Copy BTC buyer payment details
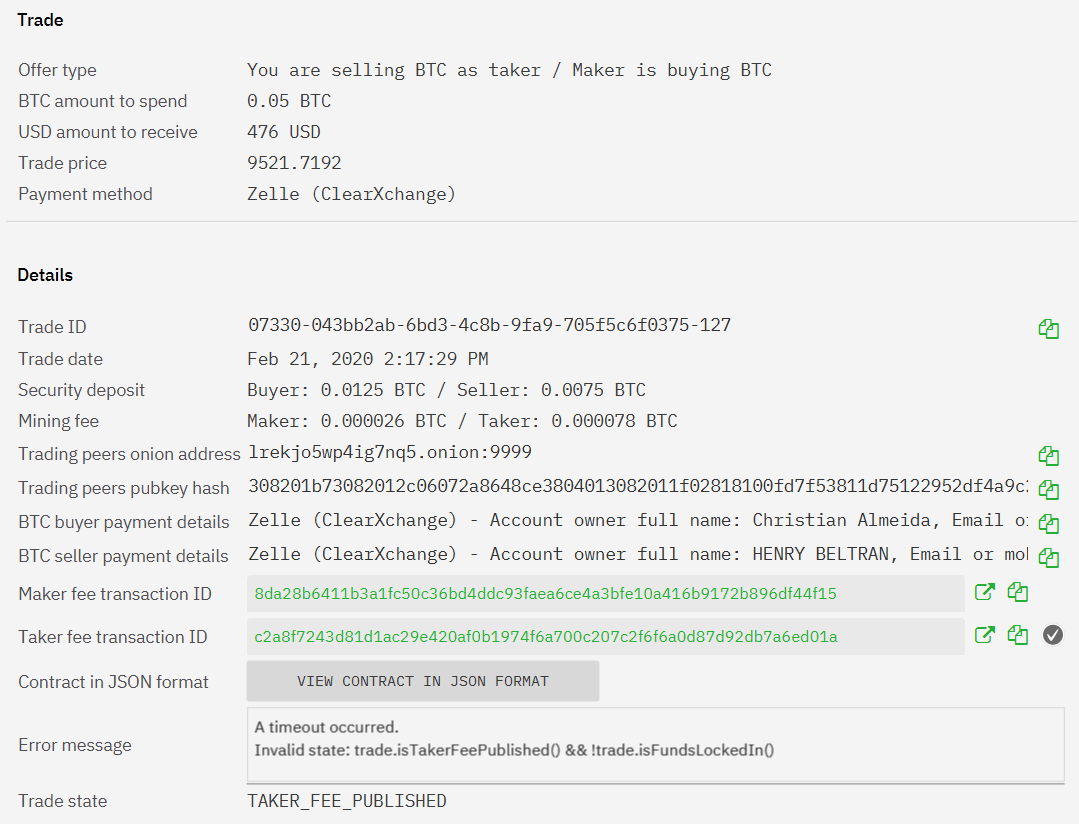The height and width of the screenshot is (824, 1079). coord(1048,524)
